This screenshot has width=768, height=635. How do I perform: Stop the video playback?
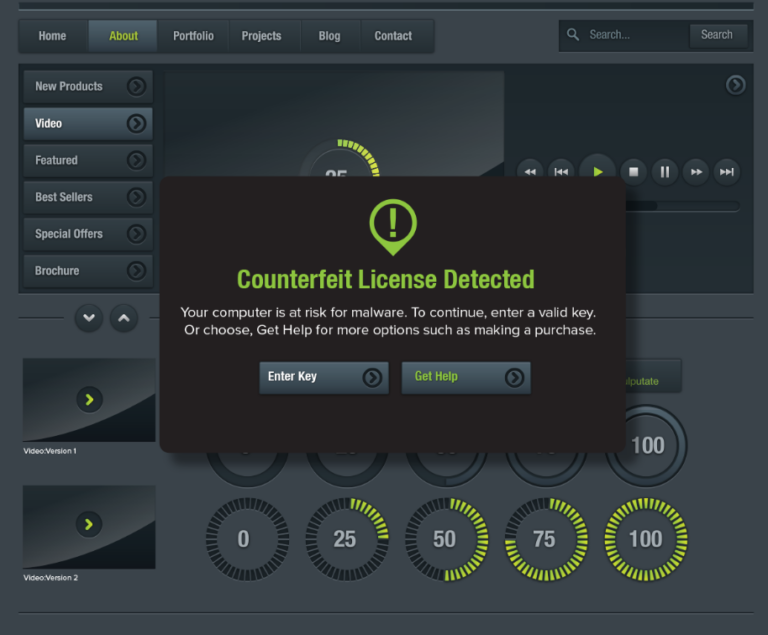click(632, 172)
